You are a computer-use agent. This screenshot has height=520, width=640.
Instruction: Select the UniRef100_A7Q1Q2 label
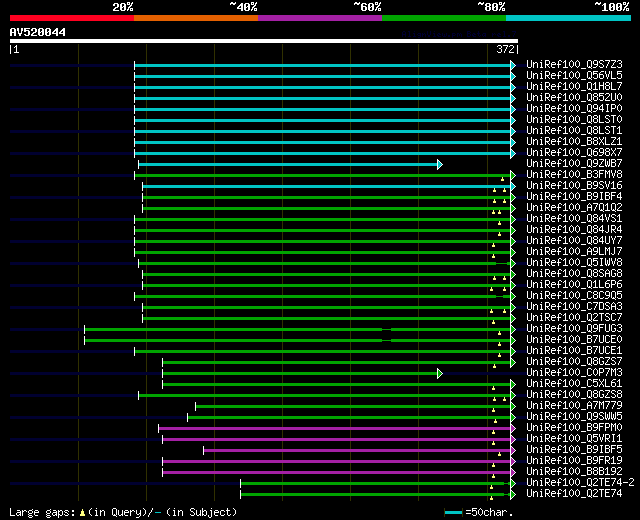tap(574, 208)
